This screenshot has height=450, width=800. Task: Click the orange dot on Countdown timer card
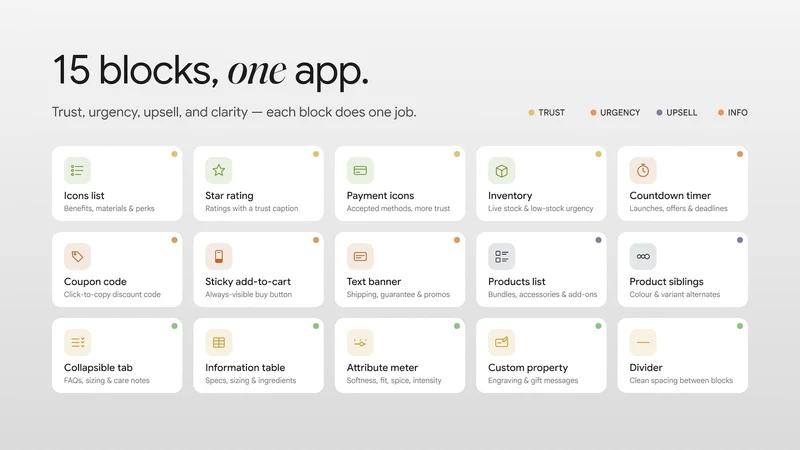(x=740, y=154)
